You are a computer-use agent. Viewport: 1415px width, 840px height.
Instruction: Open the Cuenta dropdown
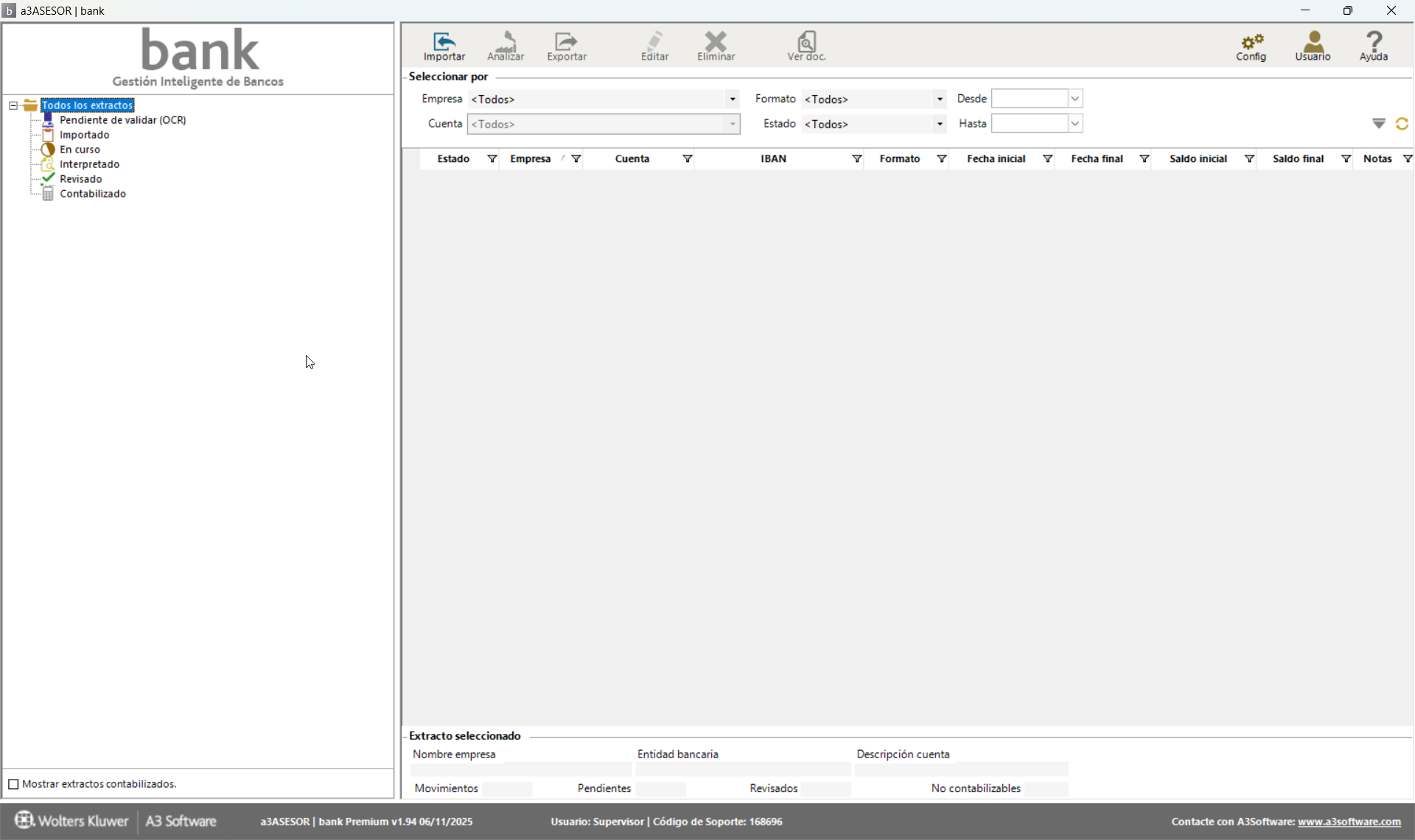(732, 125)
